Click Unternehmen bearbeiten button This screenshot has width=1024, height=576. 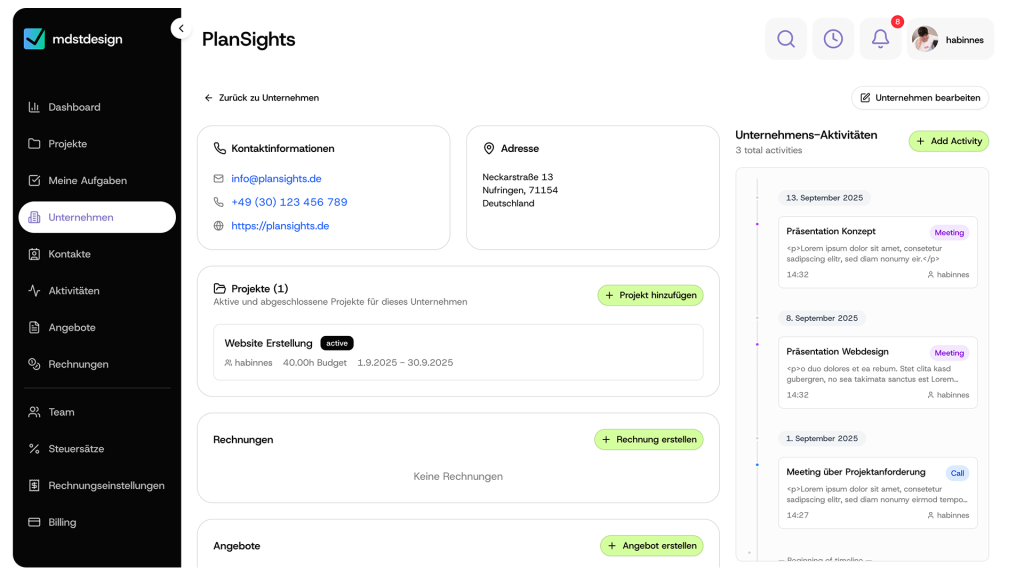(x=920, y=98)
